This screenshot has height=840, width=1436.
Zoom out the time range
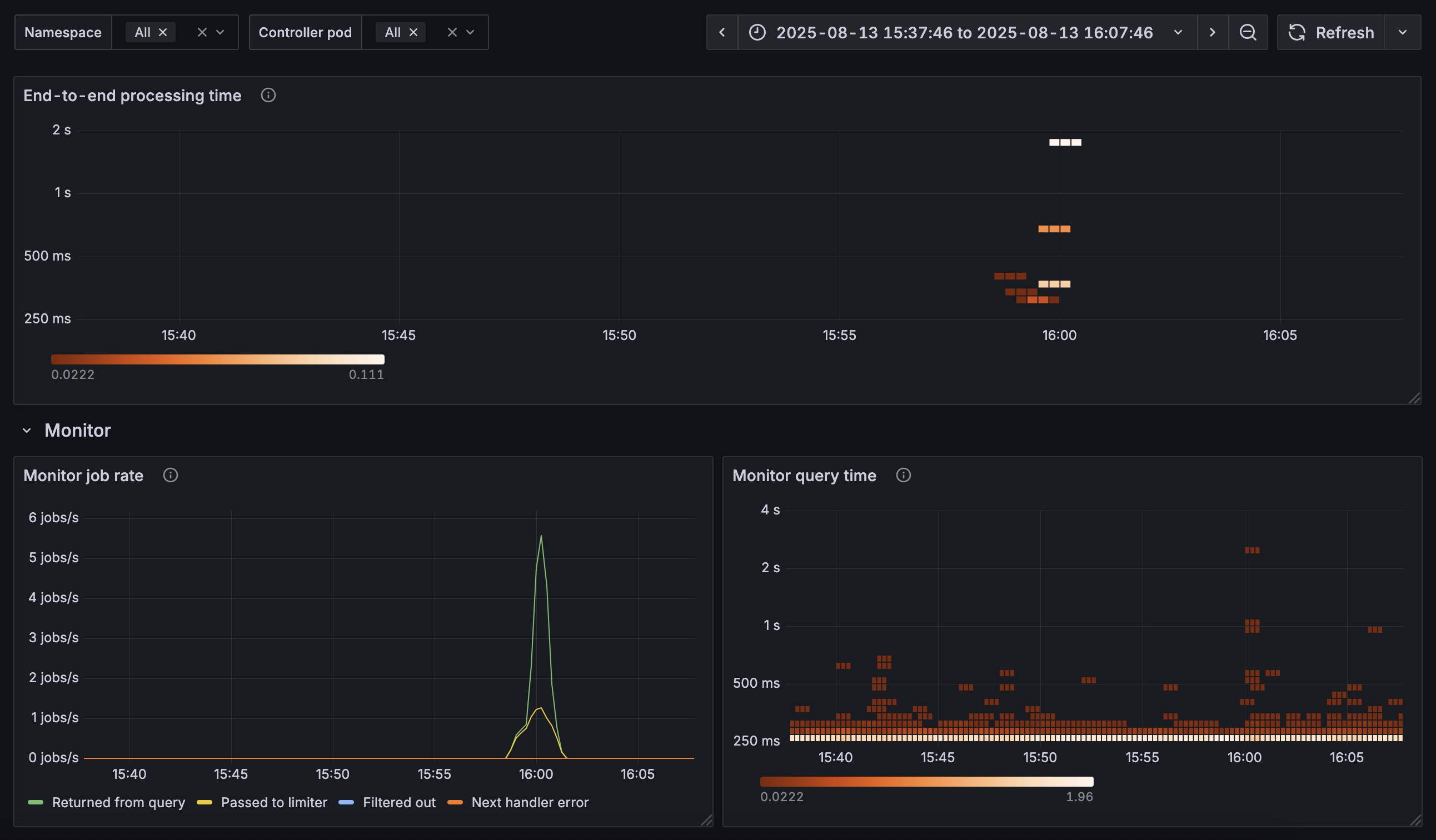[1248, 32]
